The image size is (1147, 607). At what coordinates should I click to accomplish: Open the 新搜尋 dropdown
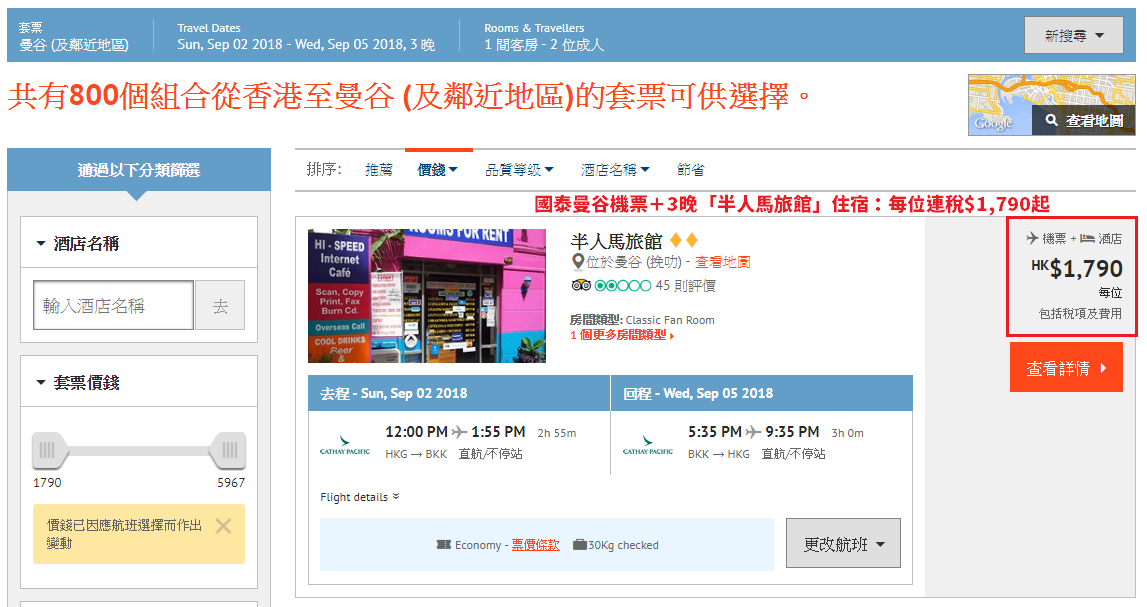tap(1073, 35)
